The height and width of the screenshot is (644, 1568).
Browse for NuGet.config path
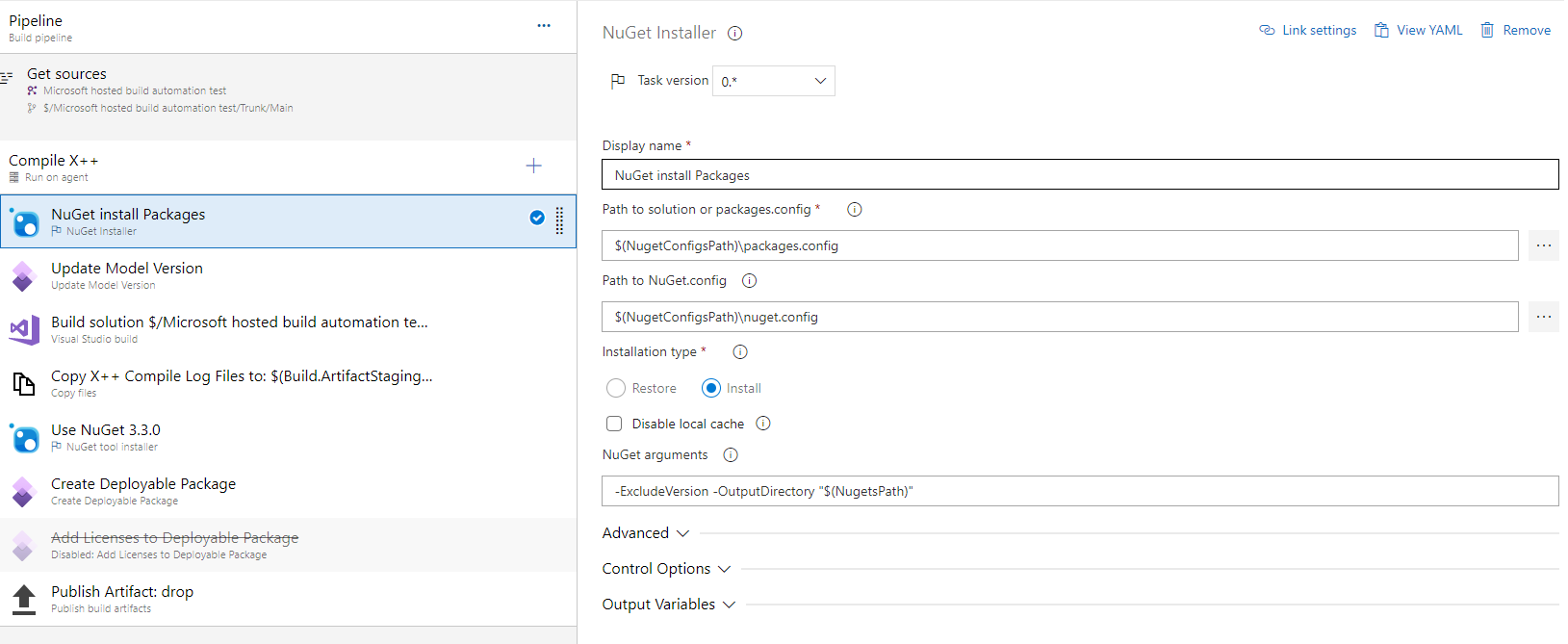coord(1544,317)
